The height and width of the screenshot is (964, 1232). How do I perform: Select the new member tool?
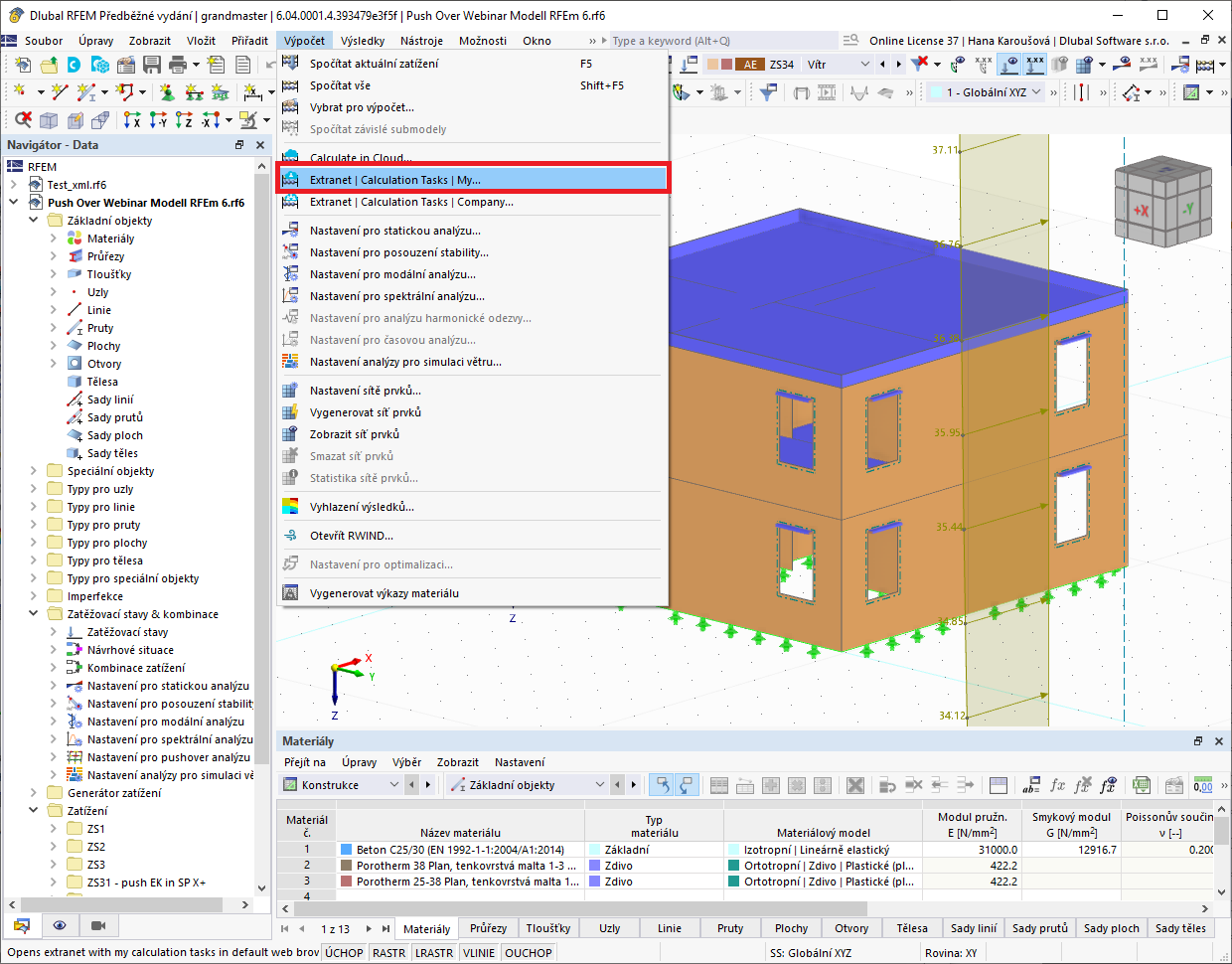point(86,92)
